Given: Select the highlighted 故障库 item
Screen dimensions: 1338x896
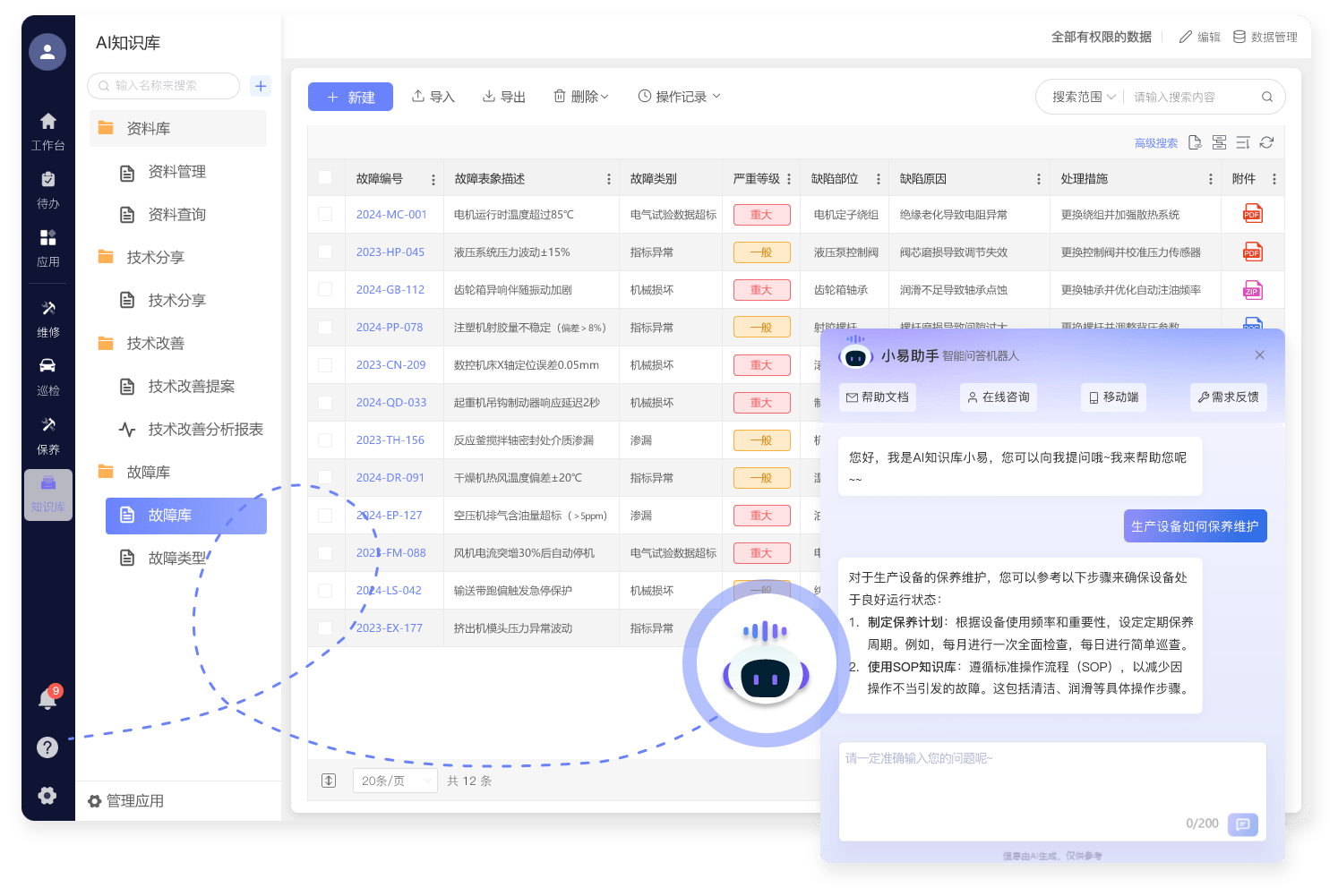Looking at the screenshot, I should 186,516.
